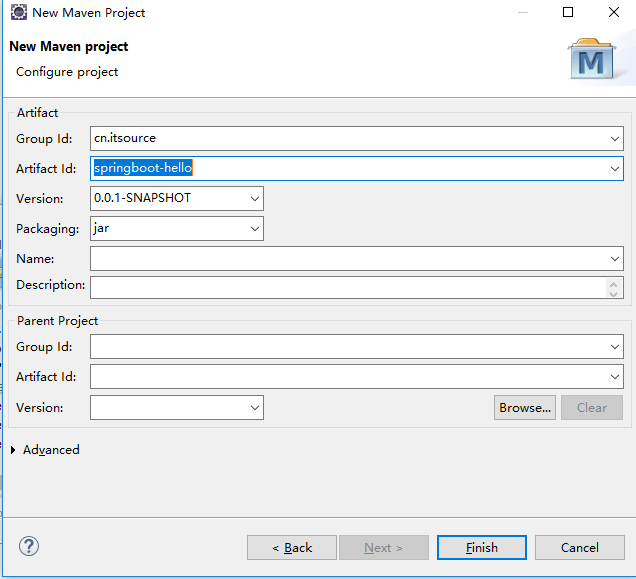
Task: Click the Browse... button
Action: pos(525,408)
